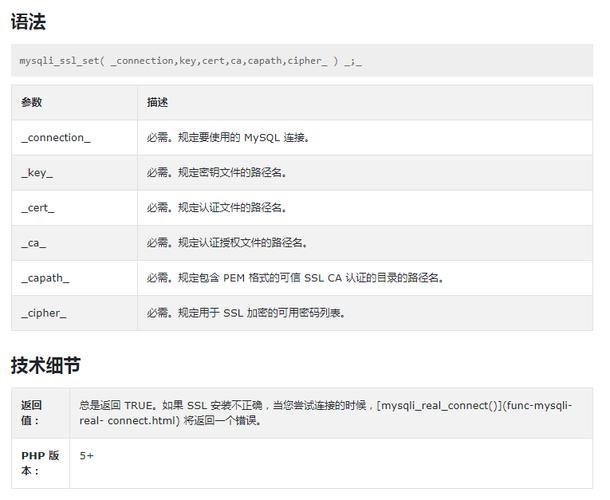Click description 规定用于 SSL 加密的可用密码列表
610x500 pixels.
coord(246,313)
